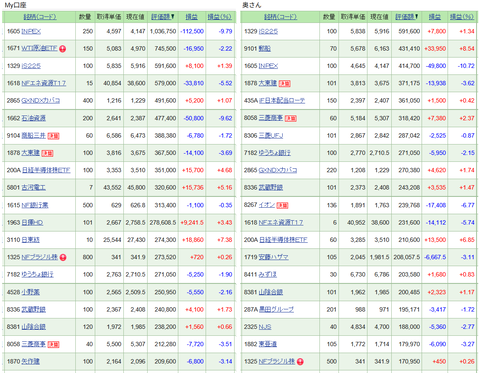Click red alert icon beside NFブラジル株 in My口座

(x=63, y=257)
